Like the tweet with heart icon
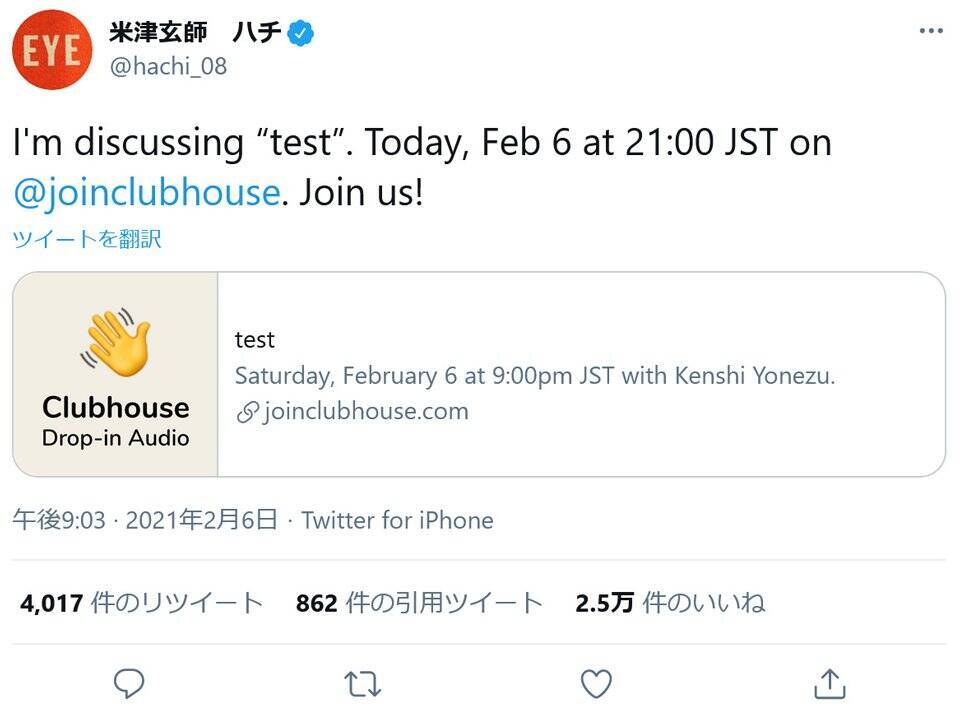 pos(596,684)
